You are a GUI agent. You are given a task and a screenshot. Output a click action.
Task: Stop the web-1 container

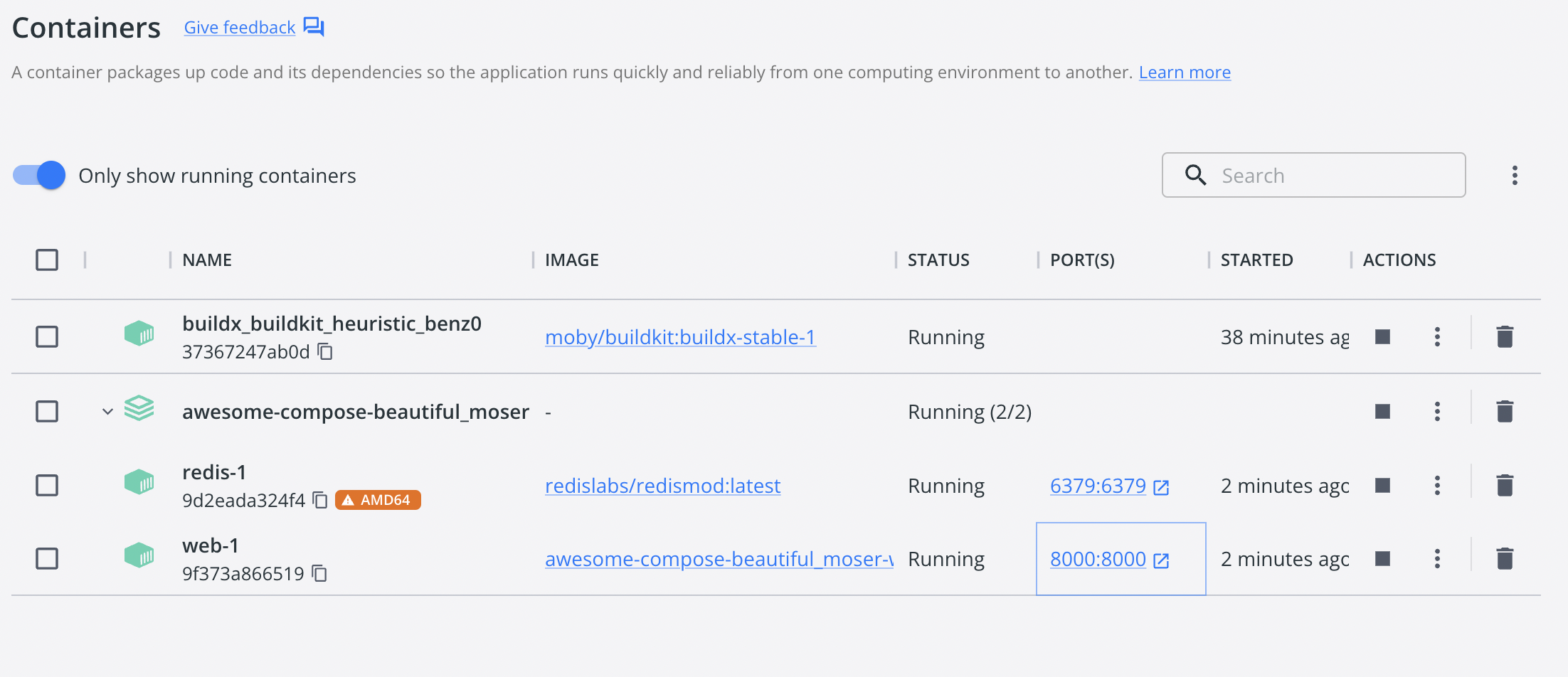click(x=1382, y=558)
